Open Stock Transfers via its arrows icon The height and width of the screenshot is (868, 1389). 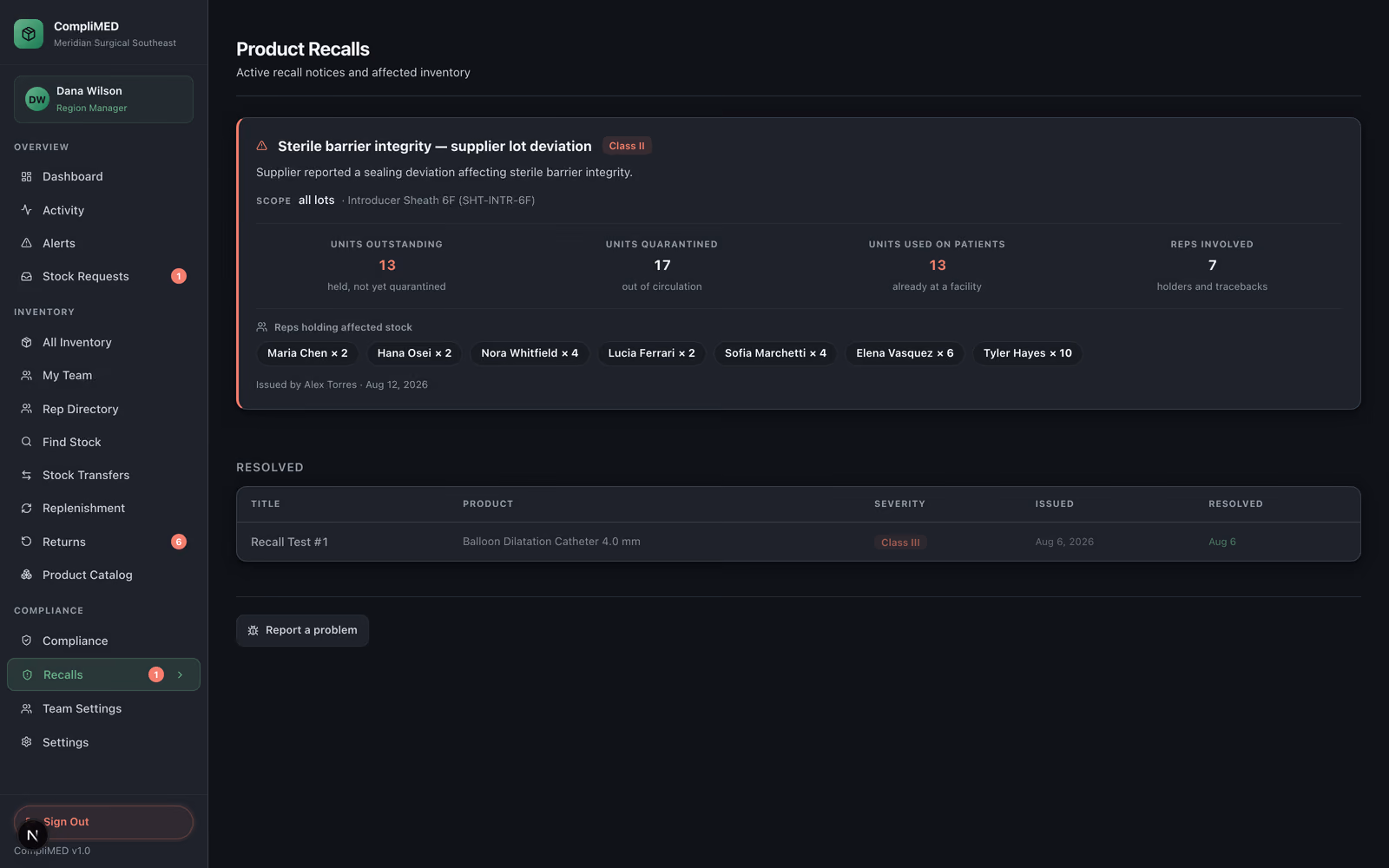26,475
